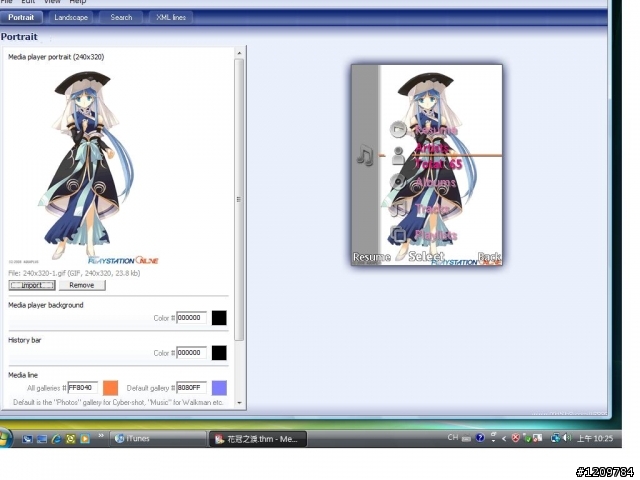Click the blue help icon in the language bar
The height and width of the screenshot is (480, 640).
(x=480, y=438)
